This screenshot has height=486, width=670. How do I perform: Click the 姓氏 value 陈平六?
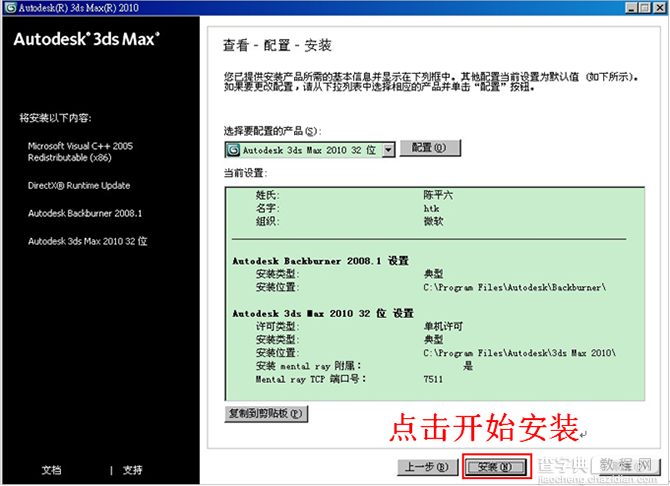(438, 195)
